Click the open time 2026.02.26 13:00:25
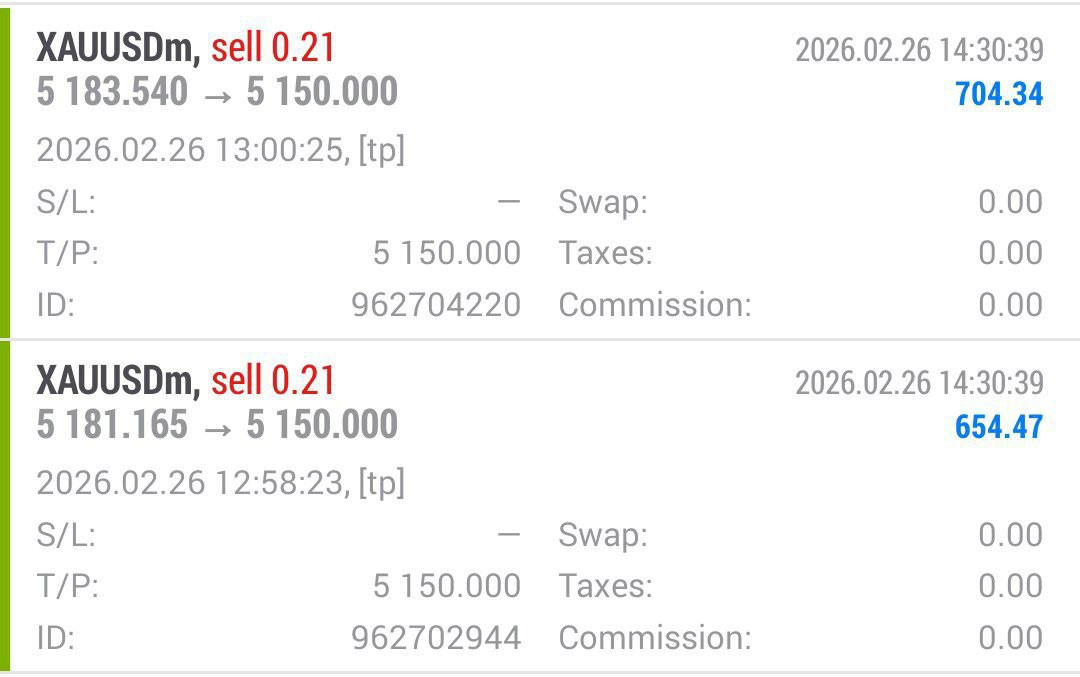The image size is (1080, 677). click(x=192, y=151)
